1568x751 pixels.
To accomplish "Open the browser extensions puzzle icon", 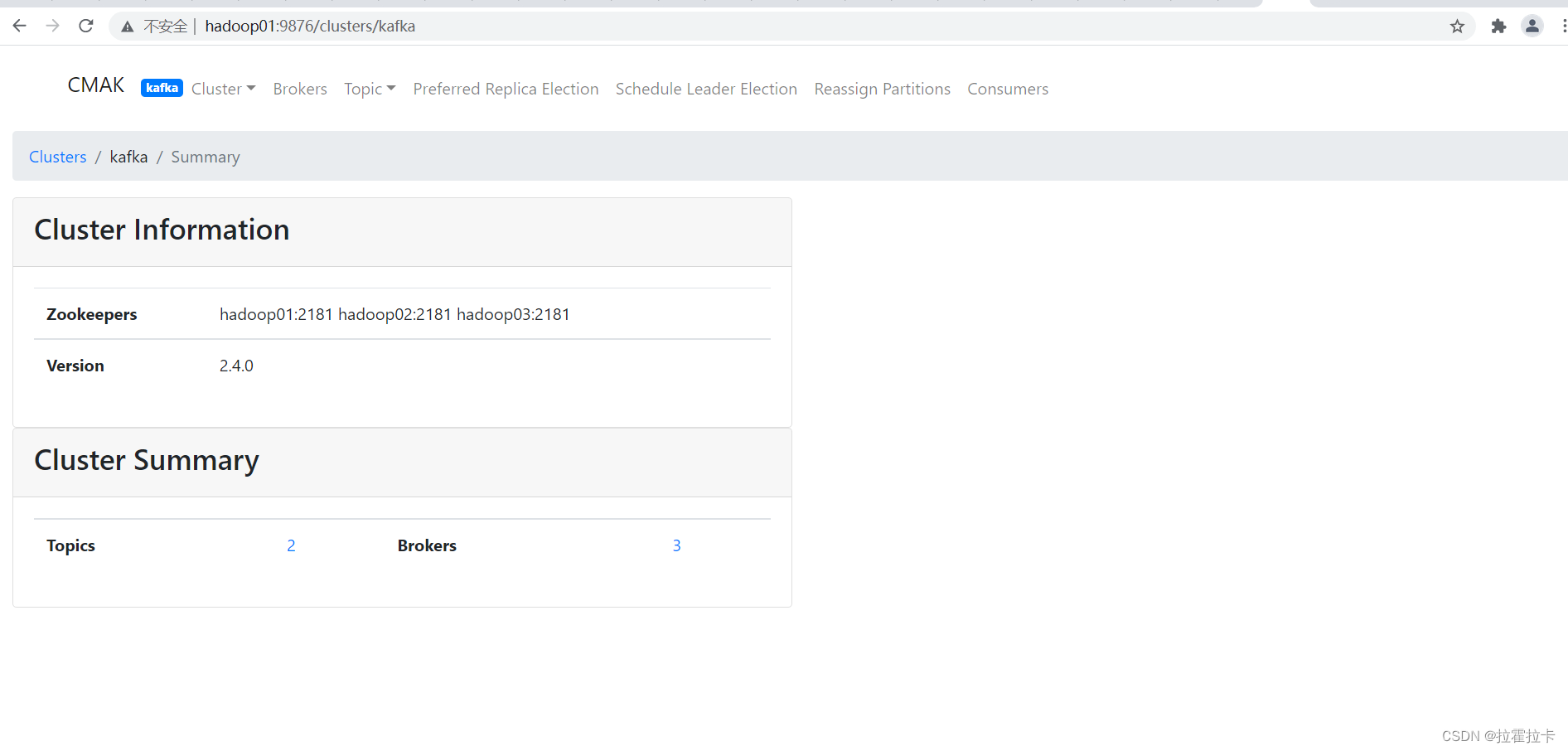I will [x=1498, y=27].
